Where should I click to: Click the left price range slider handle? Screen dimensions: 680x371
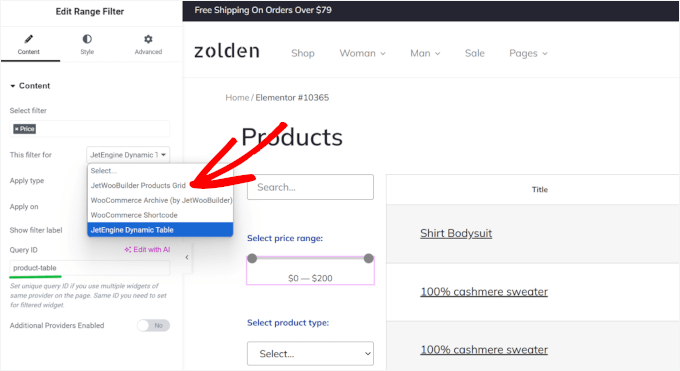tap(252, 259)
